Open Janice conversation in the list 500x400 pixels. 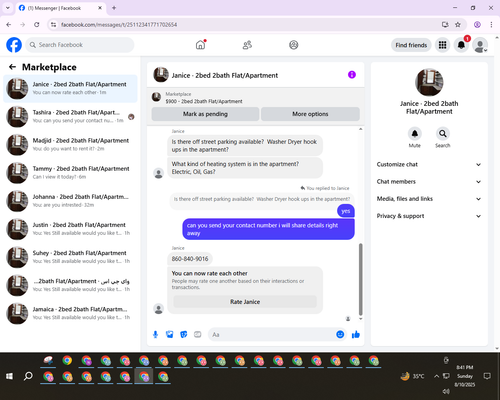pyautogui.click(x=70, y=88)
